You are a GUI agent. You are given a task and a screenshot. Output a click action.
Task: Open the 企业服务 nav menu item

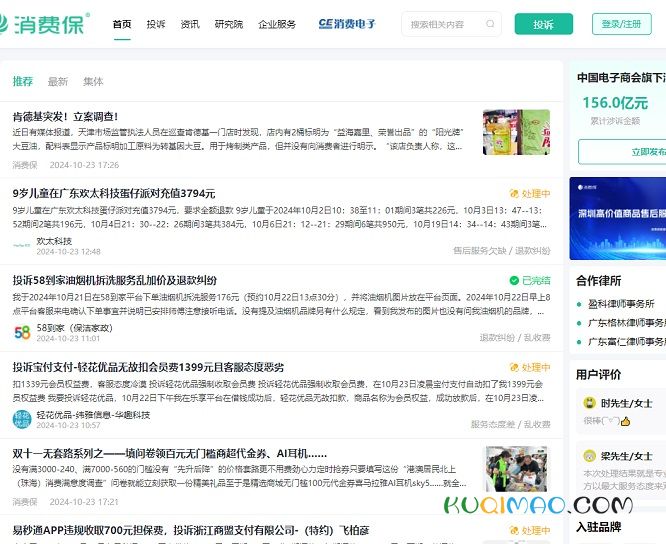coord(277,24)
